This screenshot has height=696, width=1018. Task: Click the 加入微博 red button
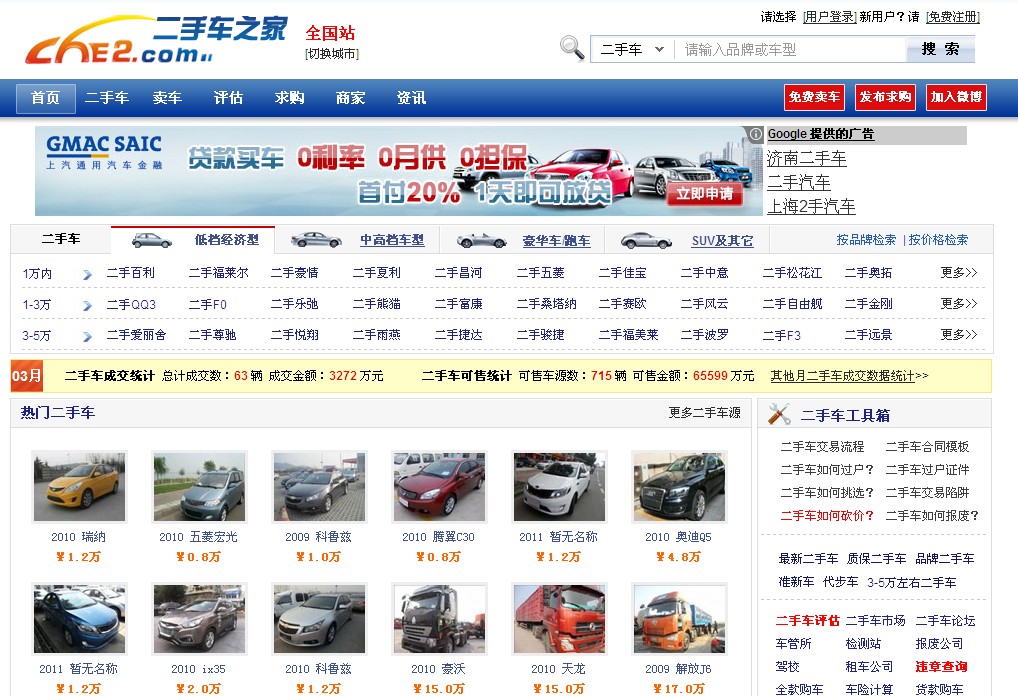click(956, 97)
